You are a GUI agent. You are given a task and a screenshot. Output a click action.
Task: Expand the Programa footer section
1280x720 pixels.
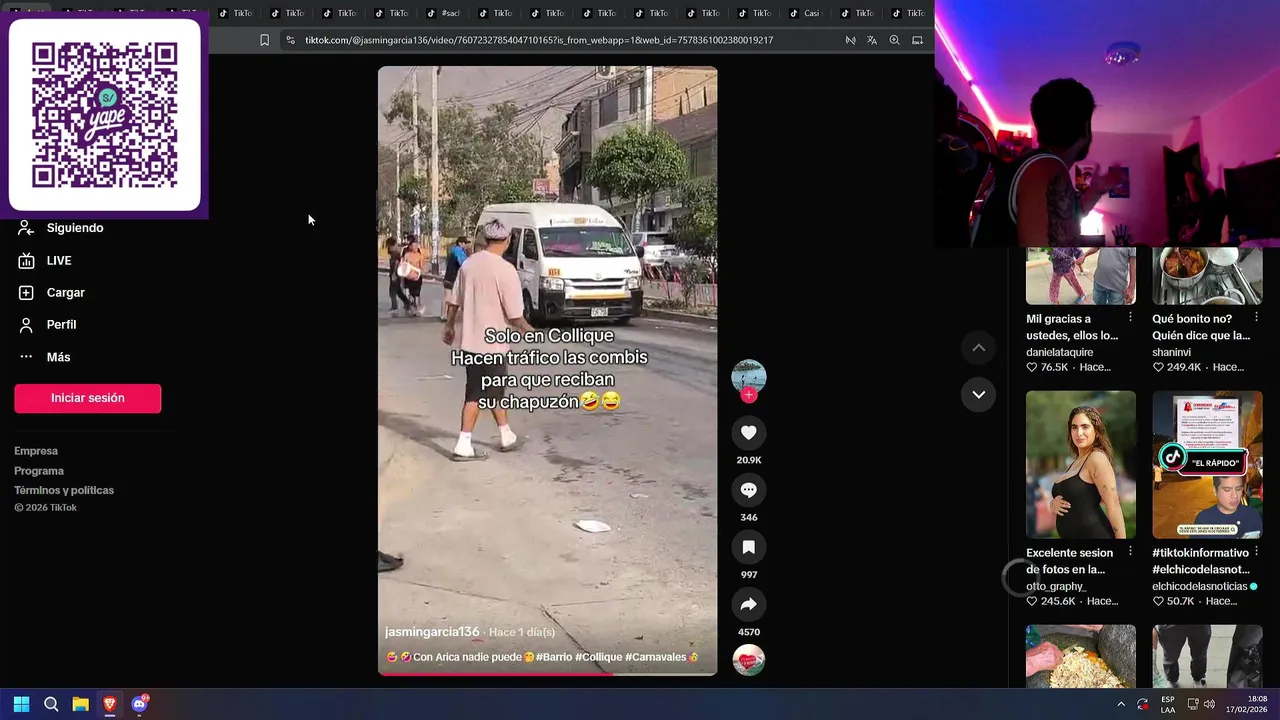(39, 471)
